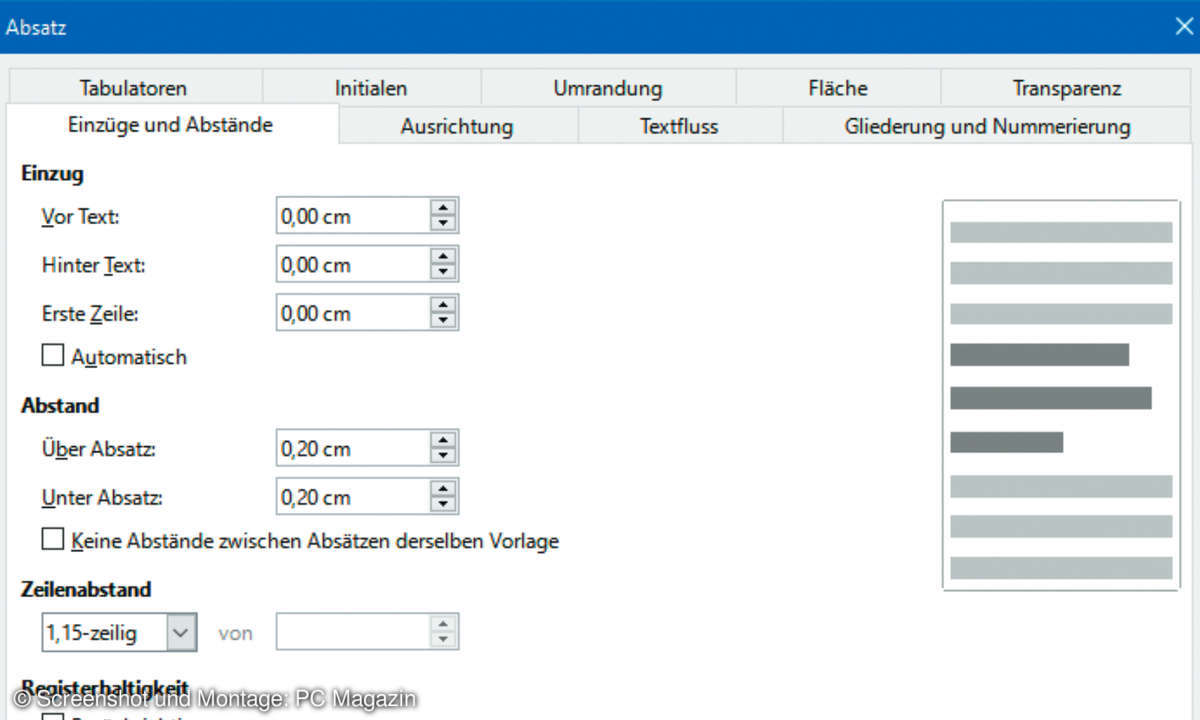Go to the Textfluss tab
This screenshot has height=720, width=1200.
click(679, 127)
